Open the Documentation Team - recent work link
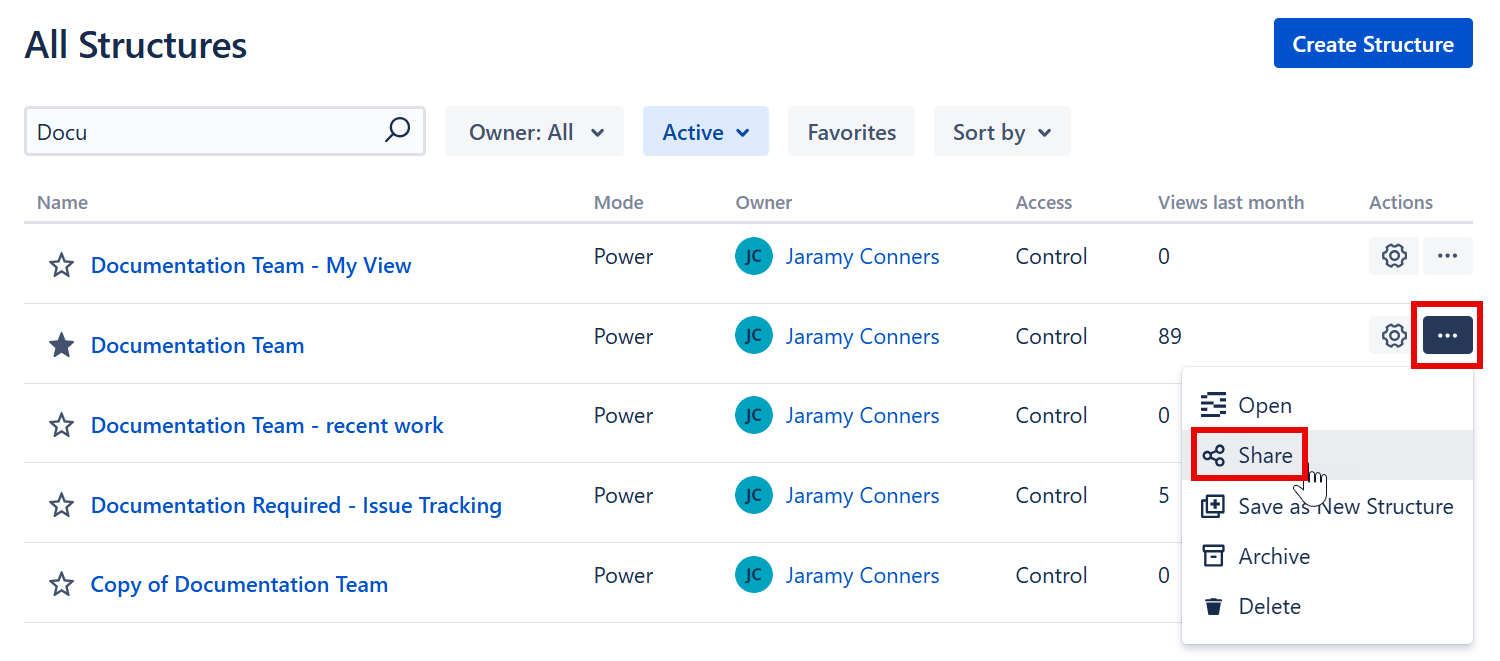This screenshot has width=1500, height=661. tap(267, 425)
